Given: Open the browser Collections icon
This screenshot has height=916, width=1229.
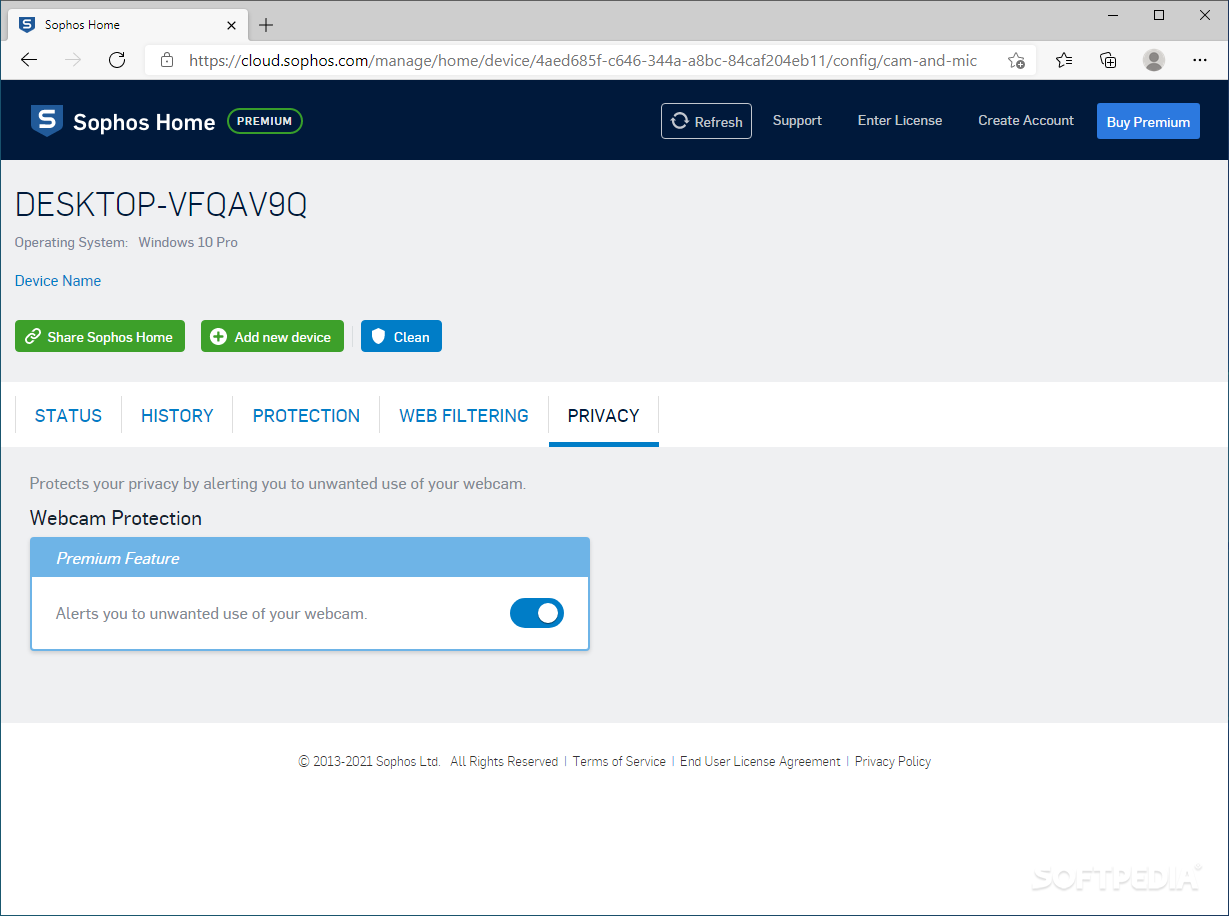Looking at the screenshot, I should pyautogui.click(x=1108, y=60).
